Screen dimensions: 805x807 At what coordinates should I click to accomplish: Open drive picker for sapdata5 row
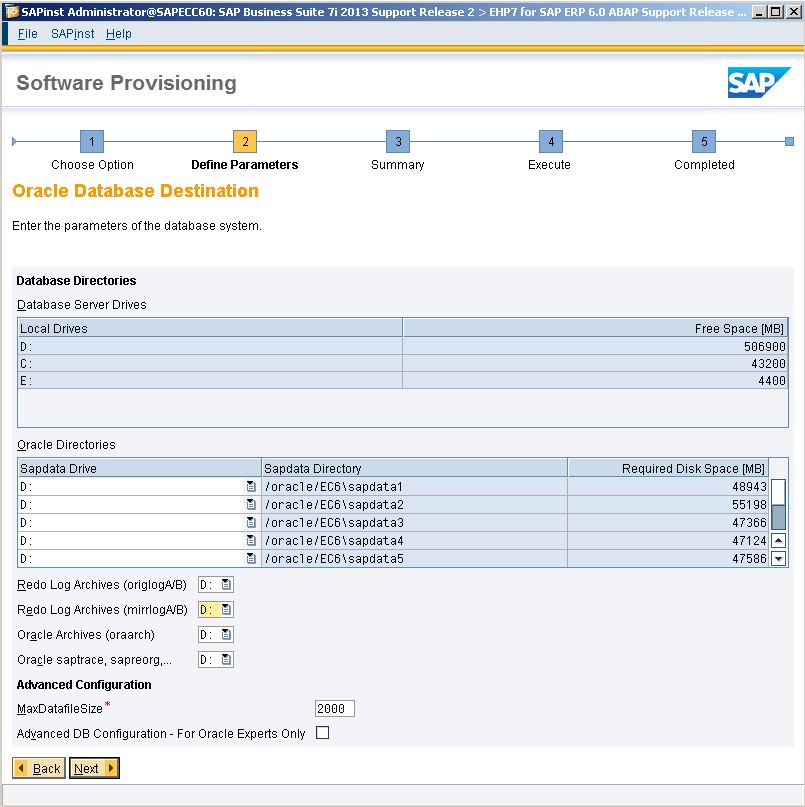(x=251, y=558)
